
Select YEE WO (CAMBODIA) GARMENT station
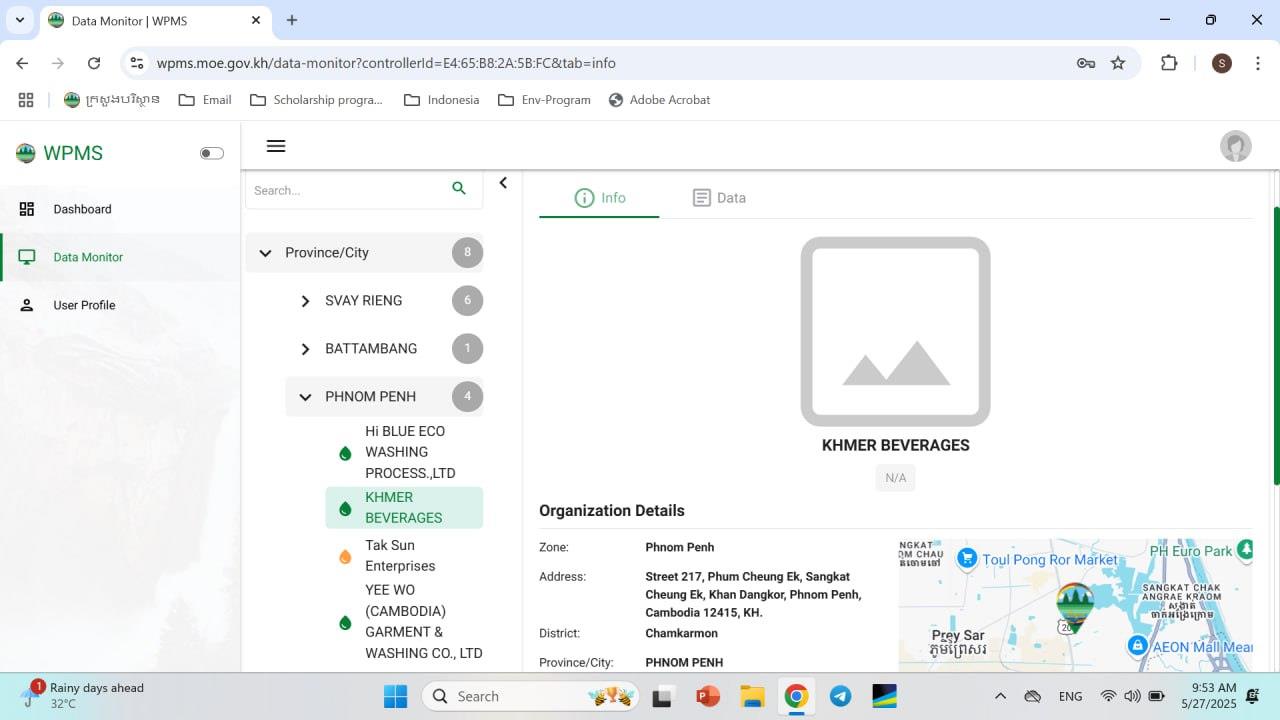click(404, 621)
